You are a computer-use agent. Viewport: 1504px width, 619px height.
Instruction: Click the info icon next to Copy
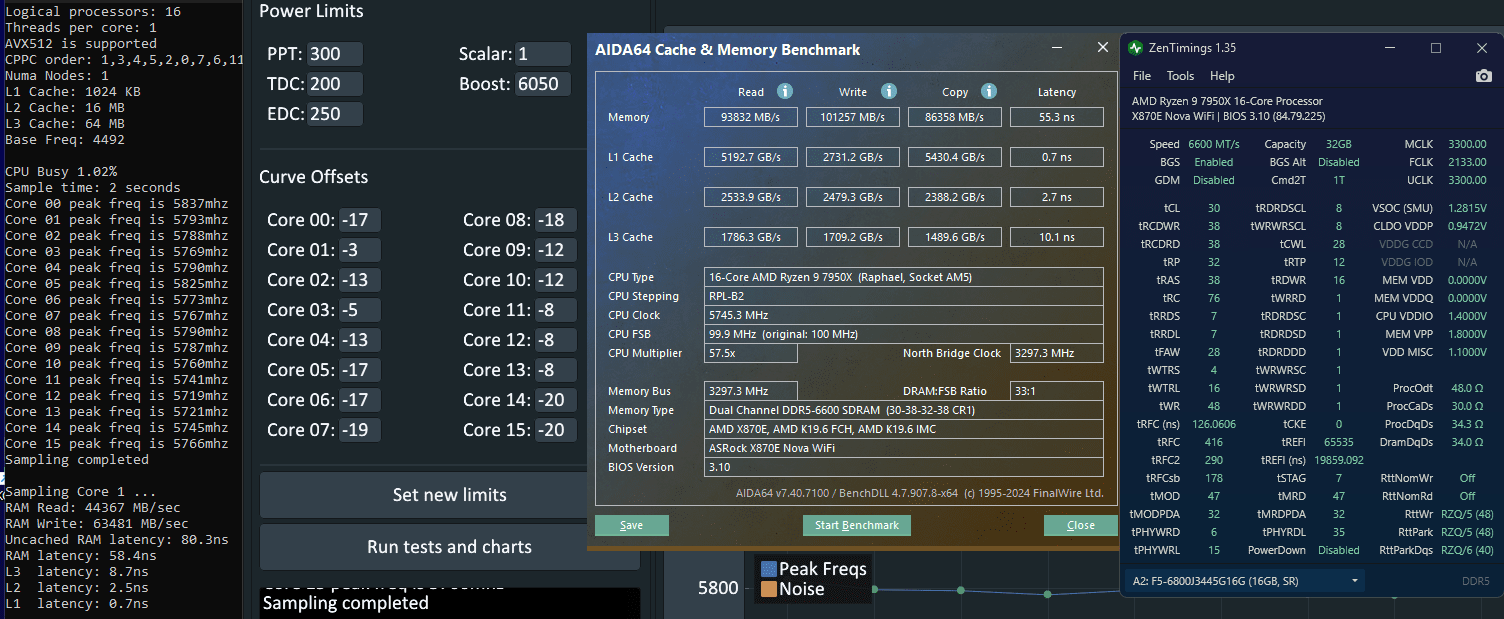989,91
